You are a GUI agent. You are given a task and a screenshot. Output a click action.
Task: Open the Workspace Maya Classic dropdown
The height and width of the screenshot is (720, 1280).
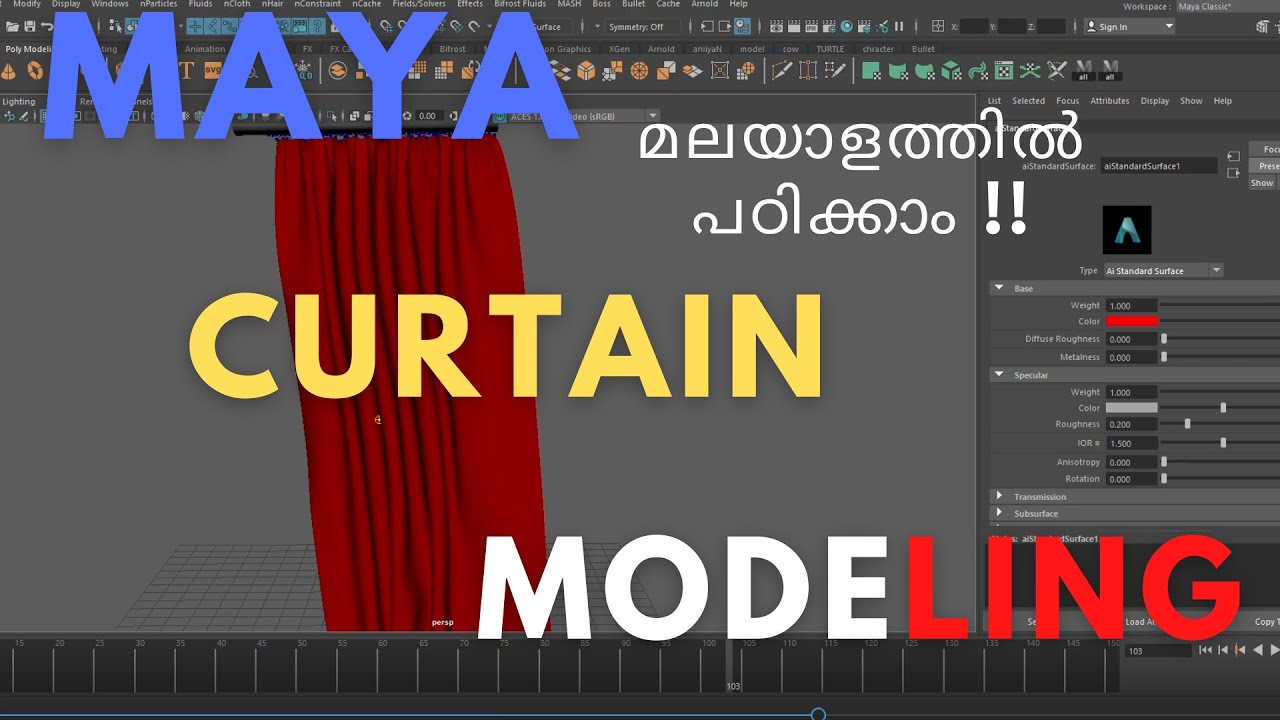point(1227,6)
